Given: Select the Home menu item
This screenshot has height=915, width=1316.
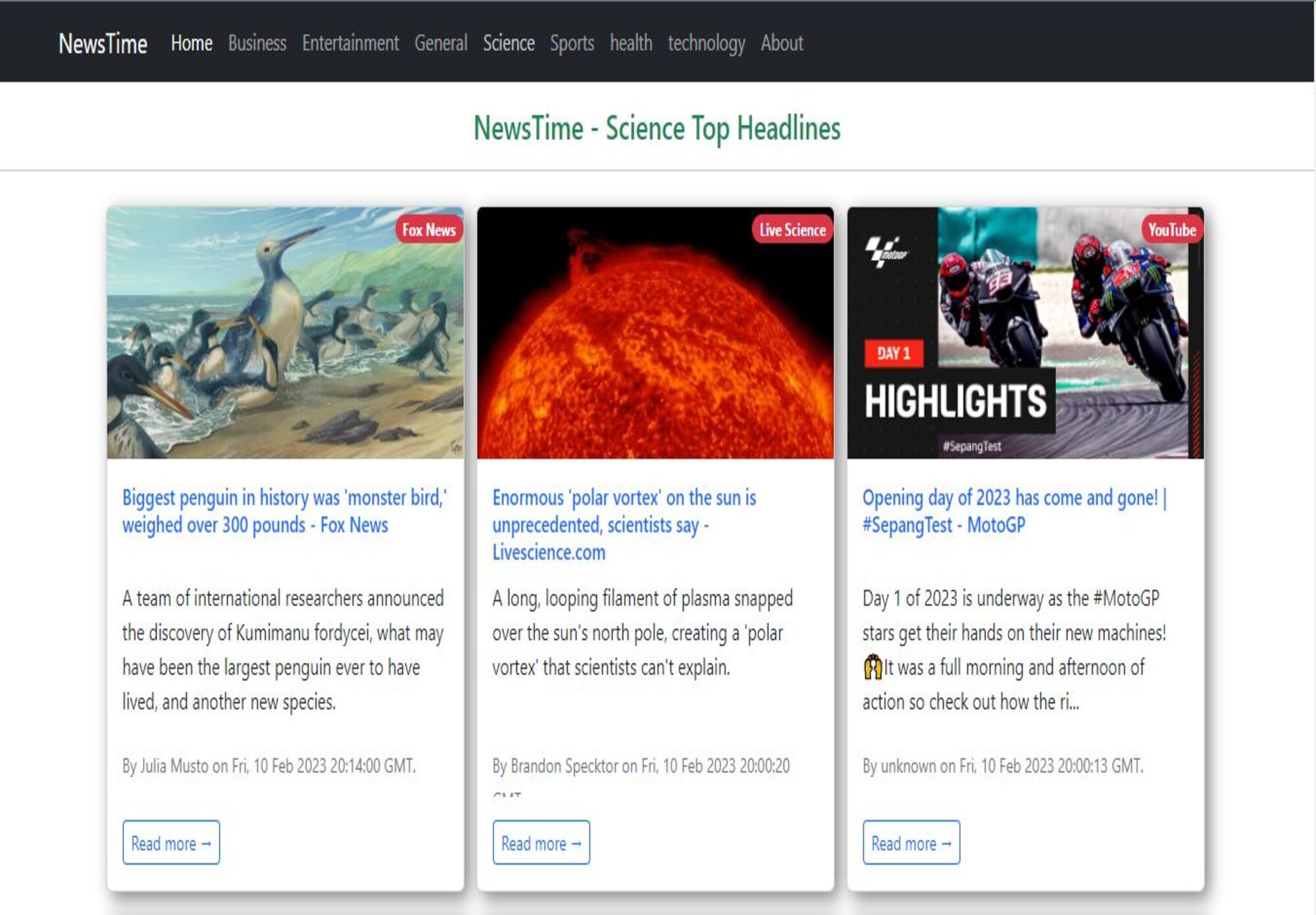Looking at the screenshot, I should click(x=191, y=43).
